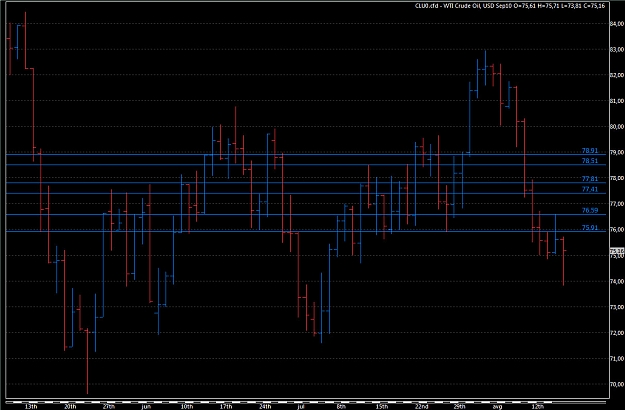Screen dimensions: 625x410
Task: Click the 20th date label on time axis
Action: (70, 406)
